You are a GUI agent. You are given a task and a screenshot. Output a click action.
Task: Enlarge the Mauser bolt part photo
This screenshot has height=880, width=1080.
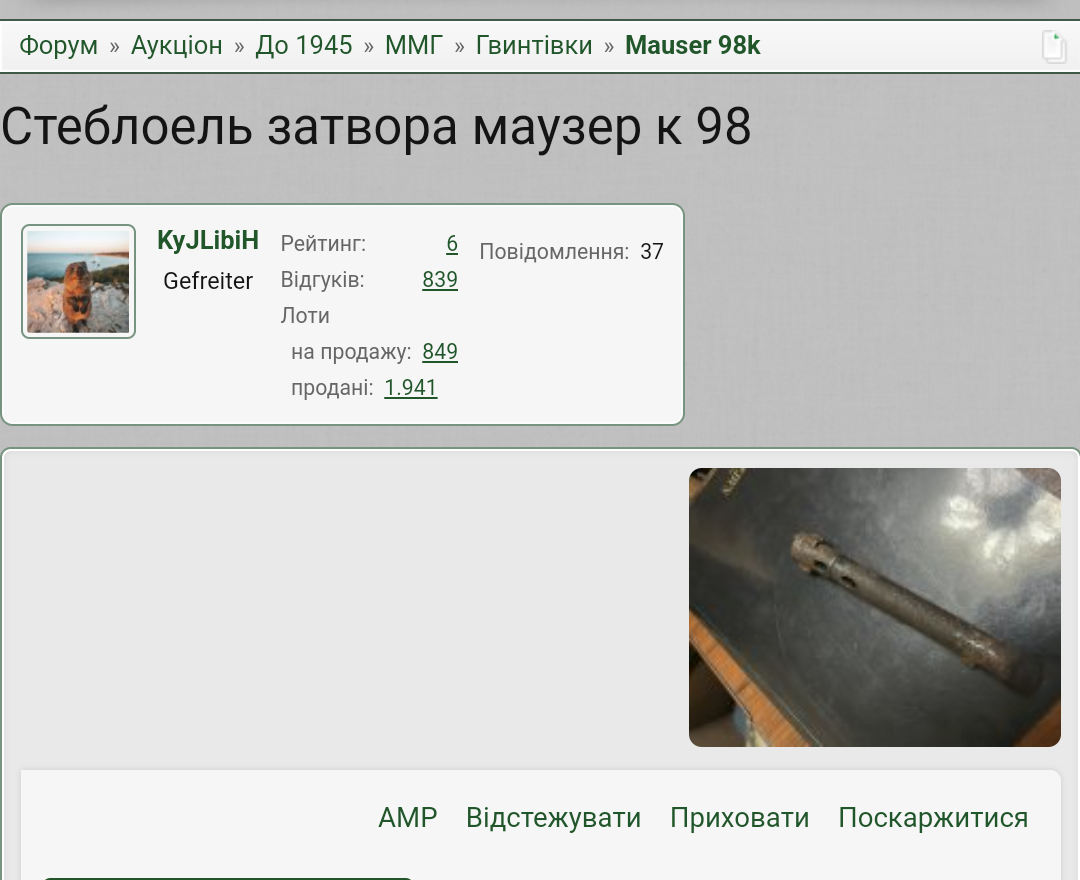[875, 607]
